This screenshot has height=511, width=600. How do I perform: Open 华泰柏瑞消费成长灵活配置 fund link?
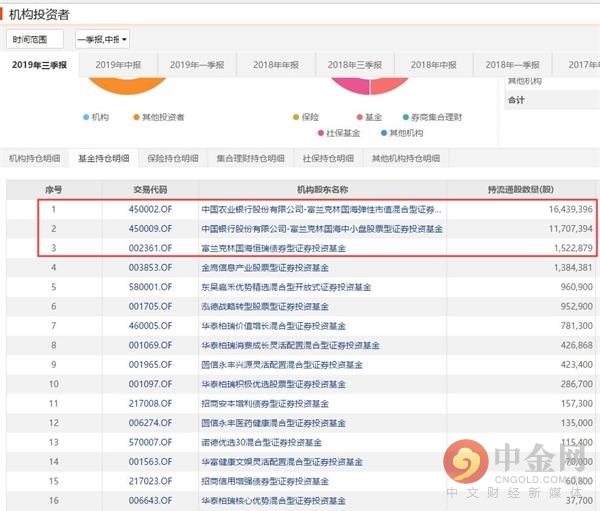[290, 345]
